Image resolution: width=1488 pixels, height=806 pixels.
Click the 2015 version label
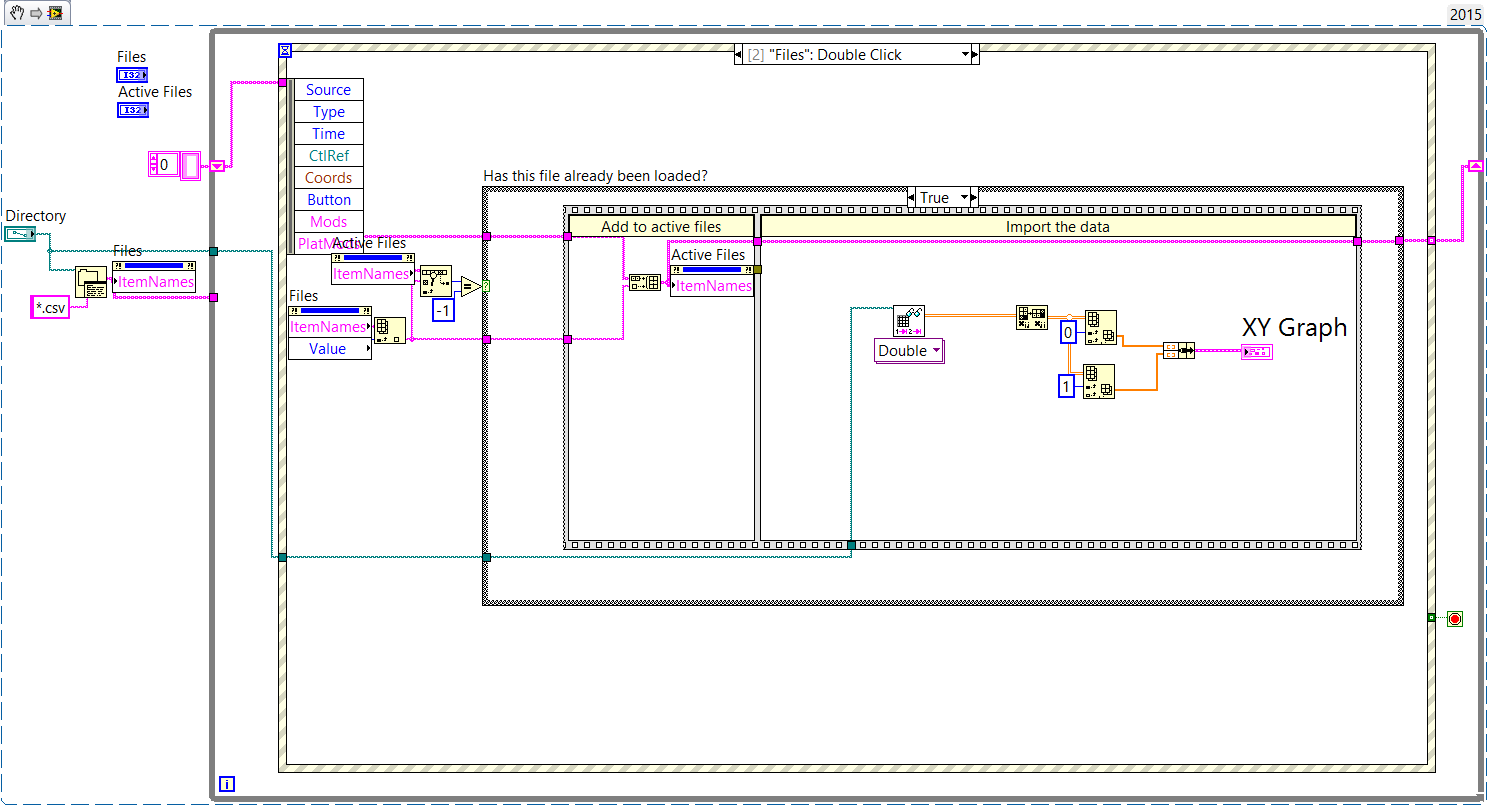click(x=1465, y=14)
